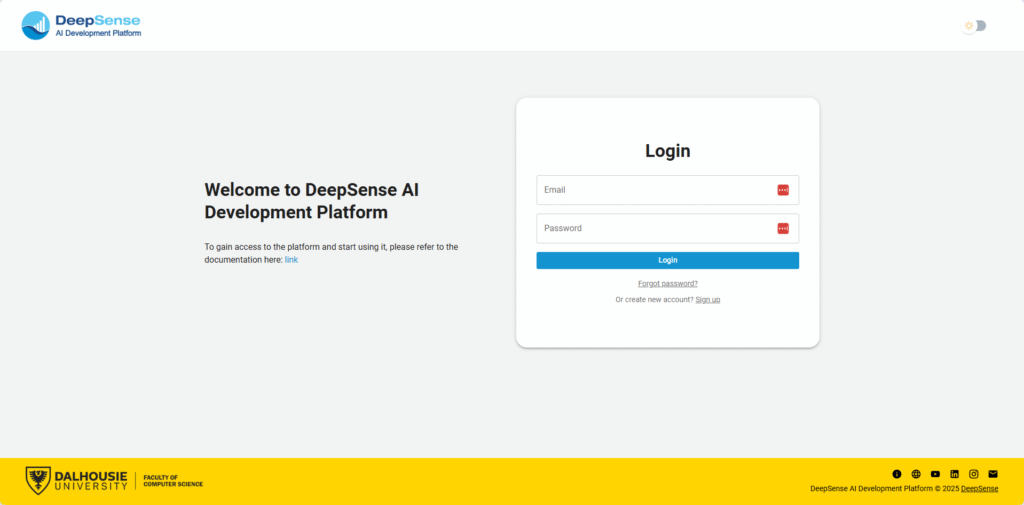Click the DeepSense logo in header
Image resolution: width=1024 pixels, height=505 pixels.
click(x=82, y=25)
